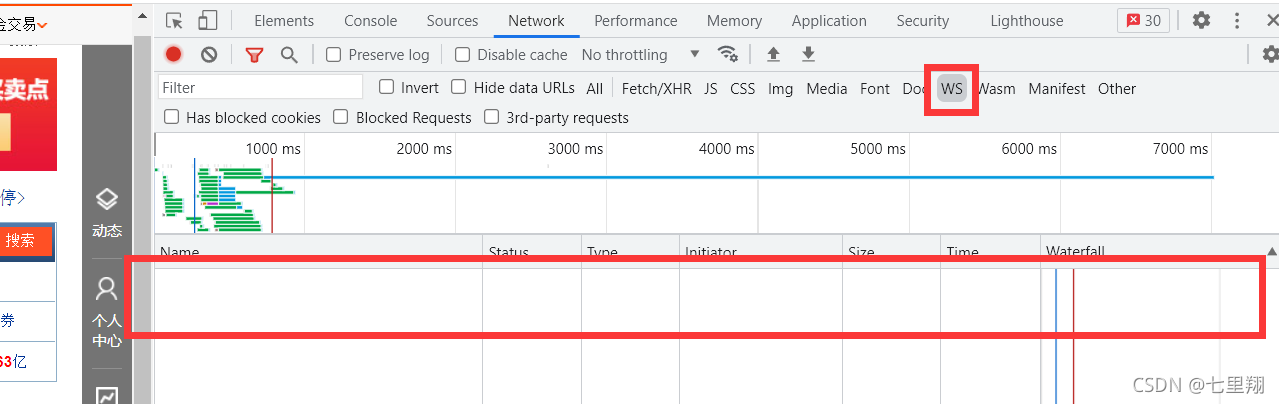Image resolution: width=1279 pixels, height=404 pixels.
Task: Filter requests by JS type
Action: point(710,89)
